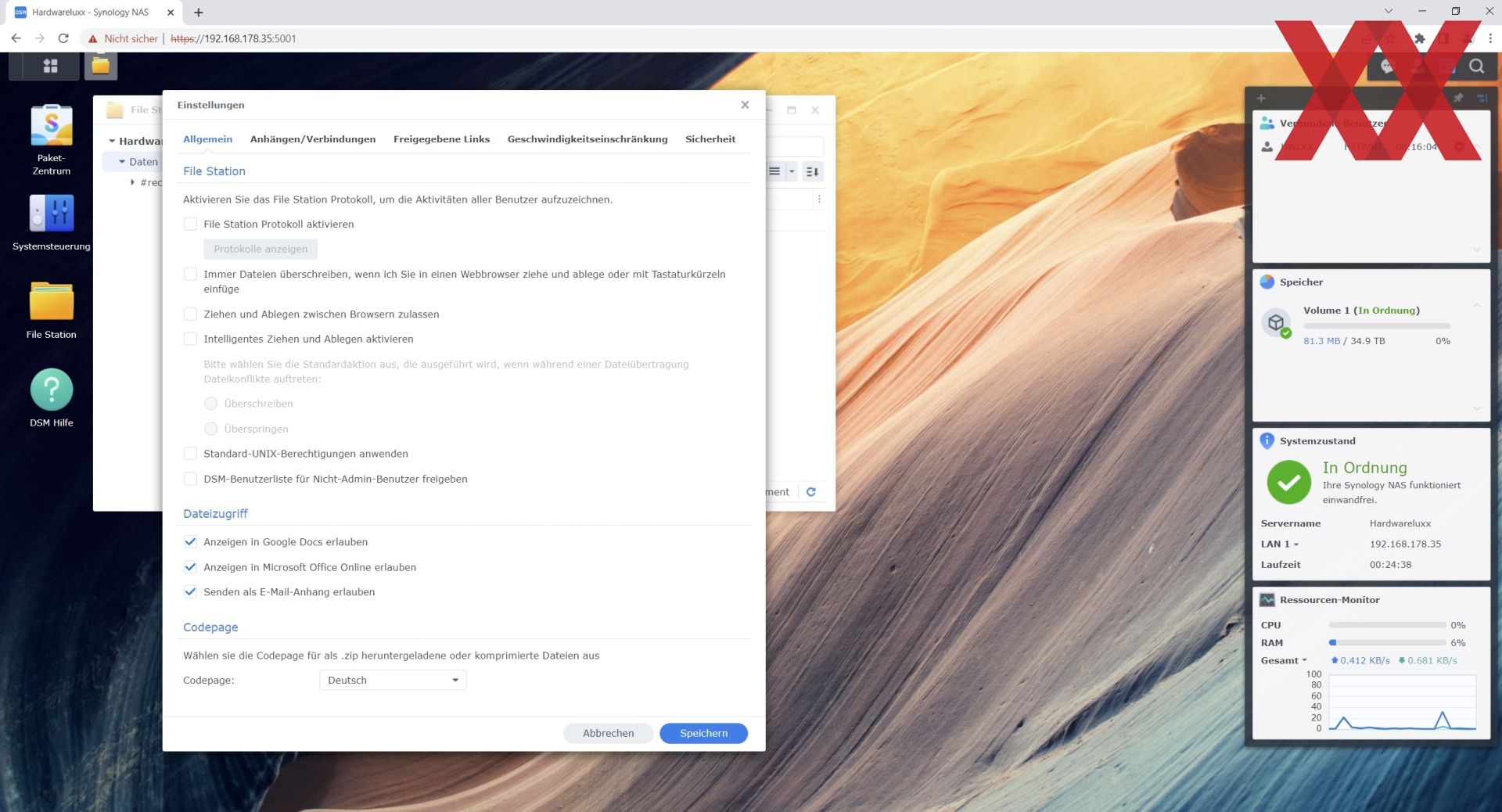Close the Einstellungen dialog with X

point(745,105)
